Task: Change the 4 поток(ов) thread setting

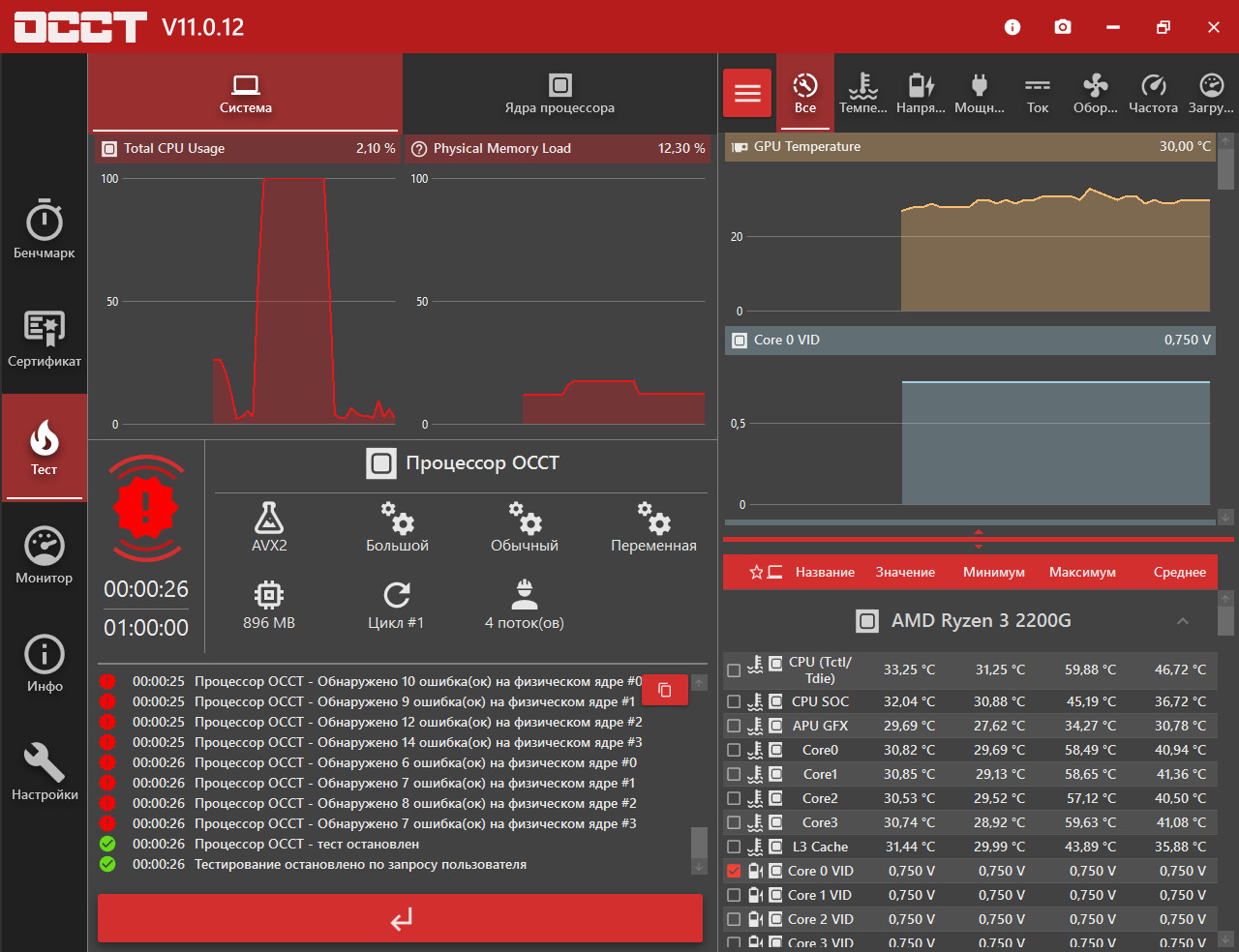Action: coord(525,605)
